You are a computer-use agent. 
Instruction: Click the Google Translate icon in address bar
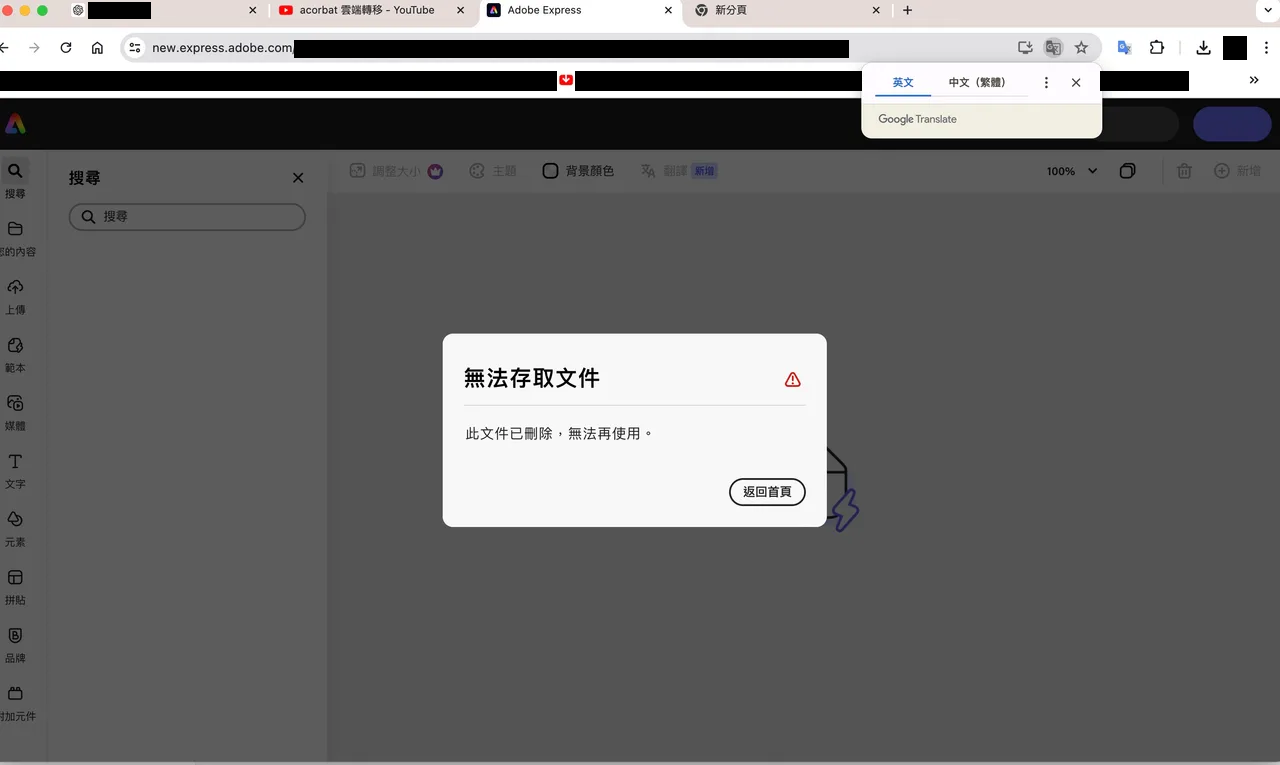coord(1053,48)
